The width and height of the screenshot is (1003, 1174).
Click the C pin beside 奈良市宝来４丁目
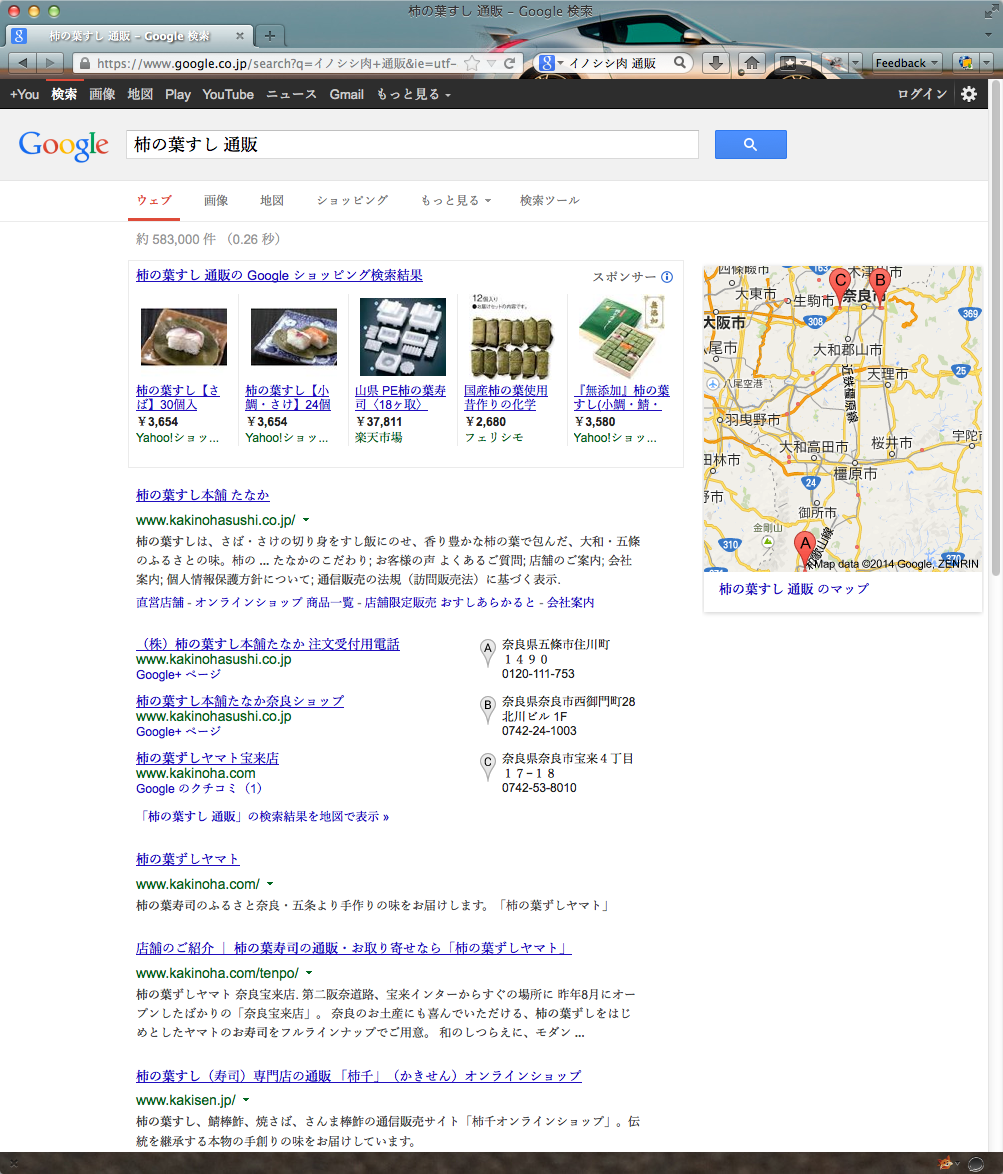pyautogui.click(x=487, y=767)
